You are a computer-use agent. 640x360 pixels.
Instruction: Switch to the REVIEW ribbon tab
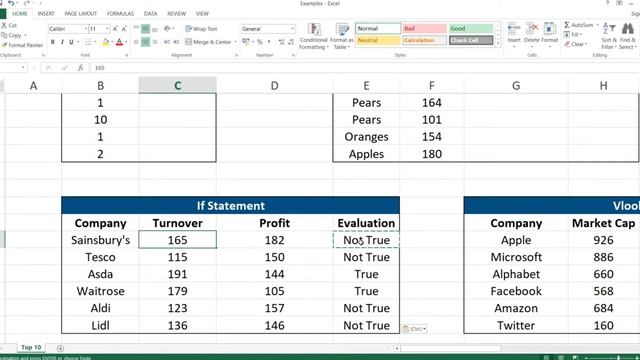click(x=176, y=14)
